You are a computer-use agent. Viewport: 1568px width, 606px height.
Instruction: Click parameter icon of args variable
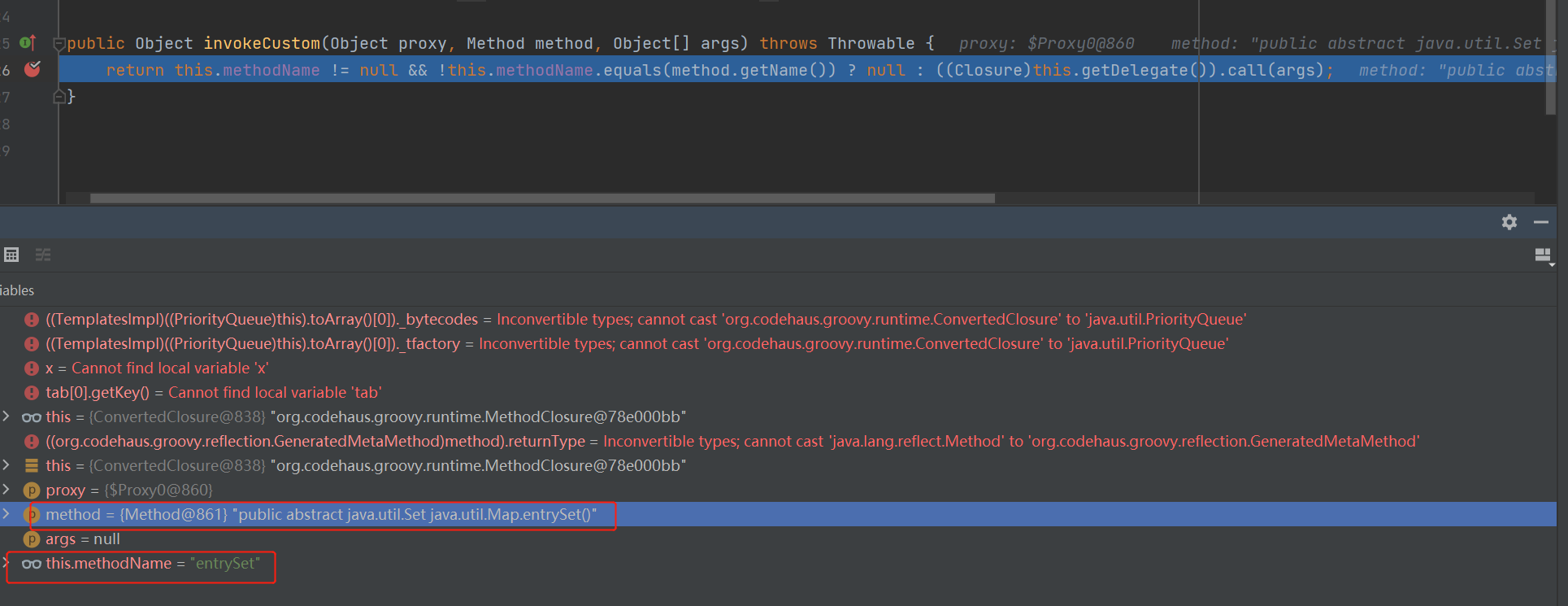[x=32, y=539]
